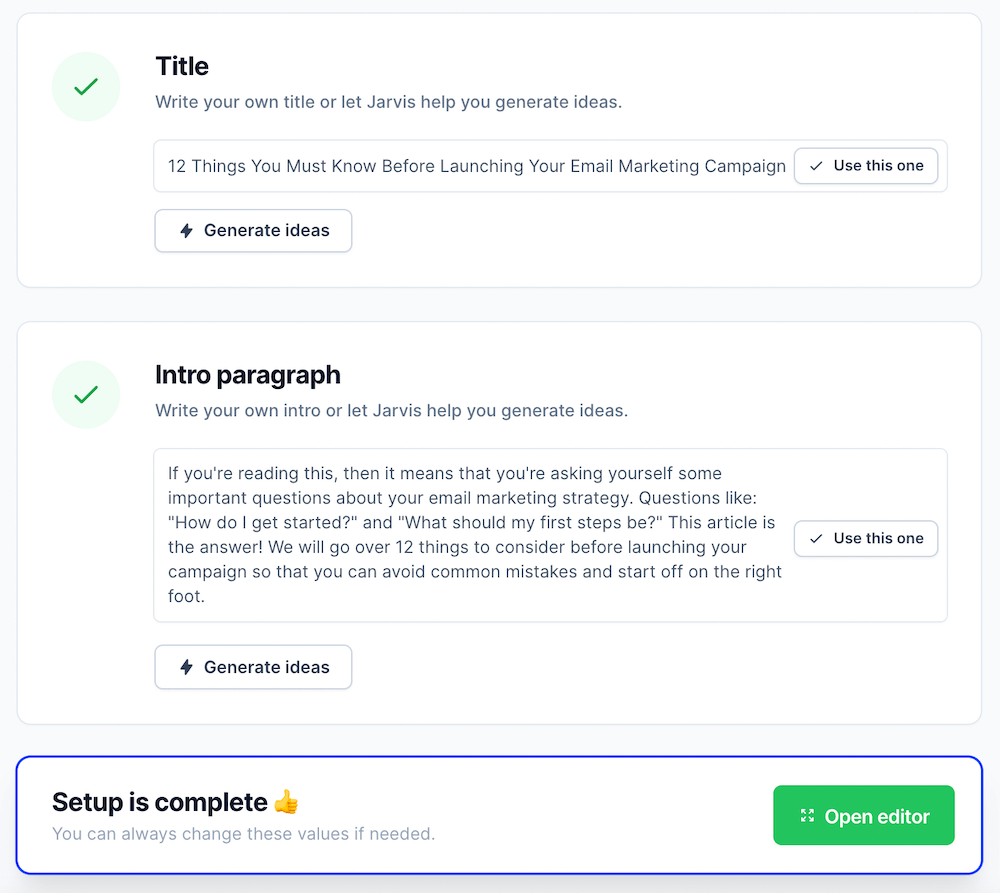Image resolution: width=1000 pixels, height=893 pixels.
Task: Click the thumbs up emoji next to Setup is complete
Action: (x=286, y=802)
